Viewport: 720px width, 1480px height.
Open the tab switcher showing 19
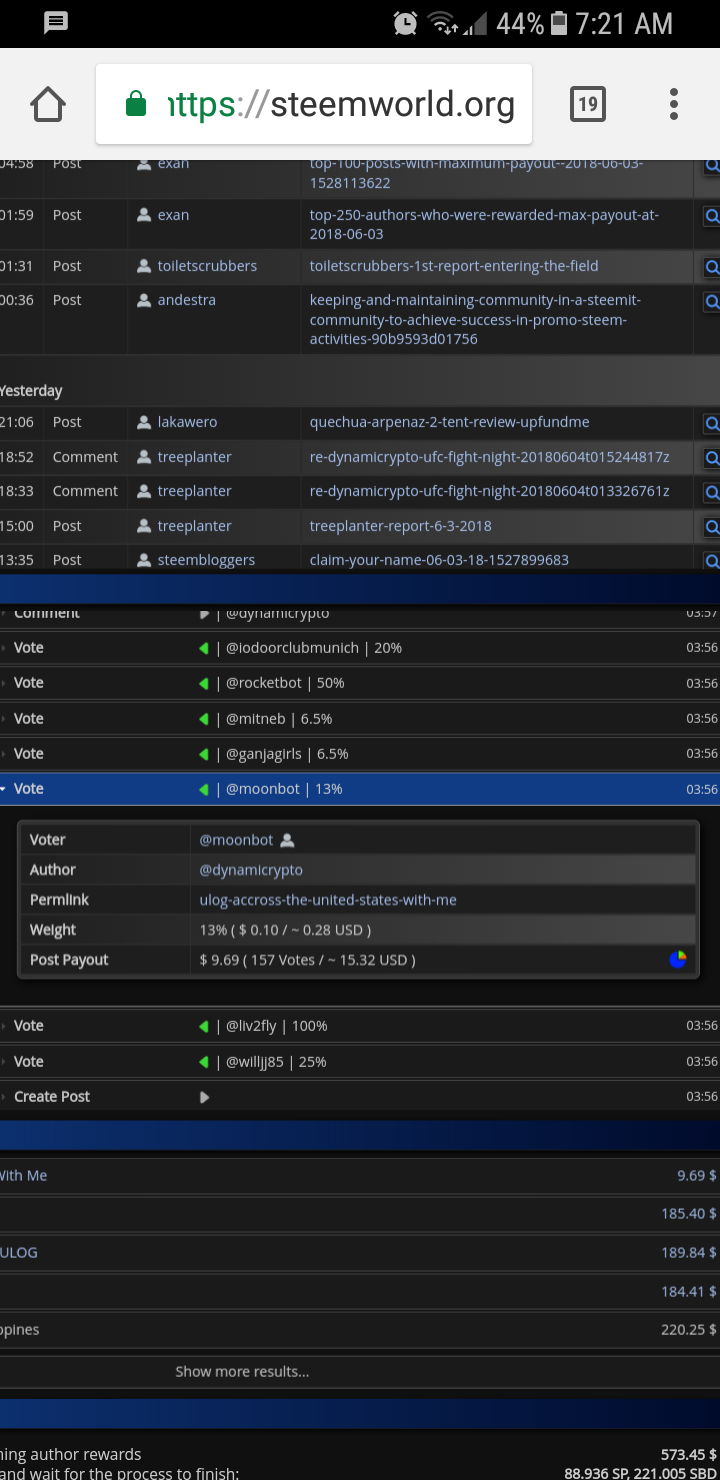point(588,104)
